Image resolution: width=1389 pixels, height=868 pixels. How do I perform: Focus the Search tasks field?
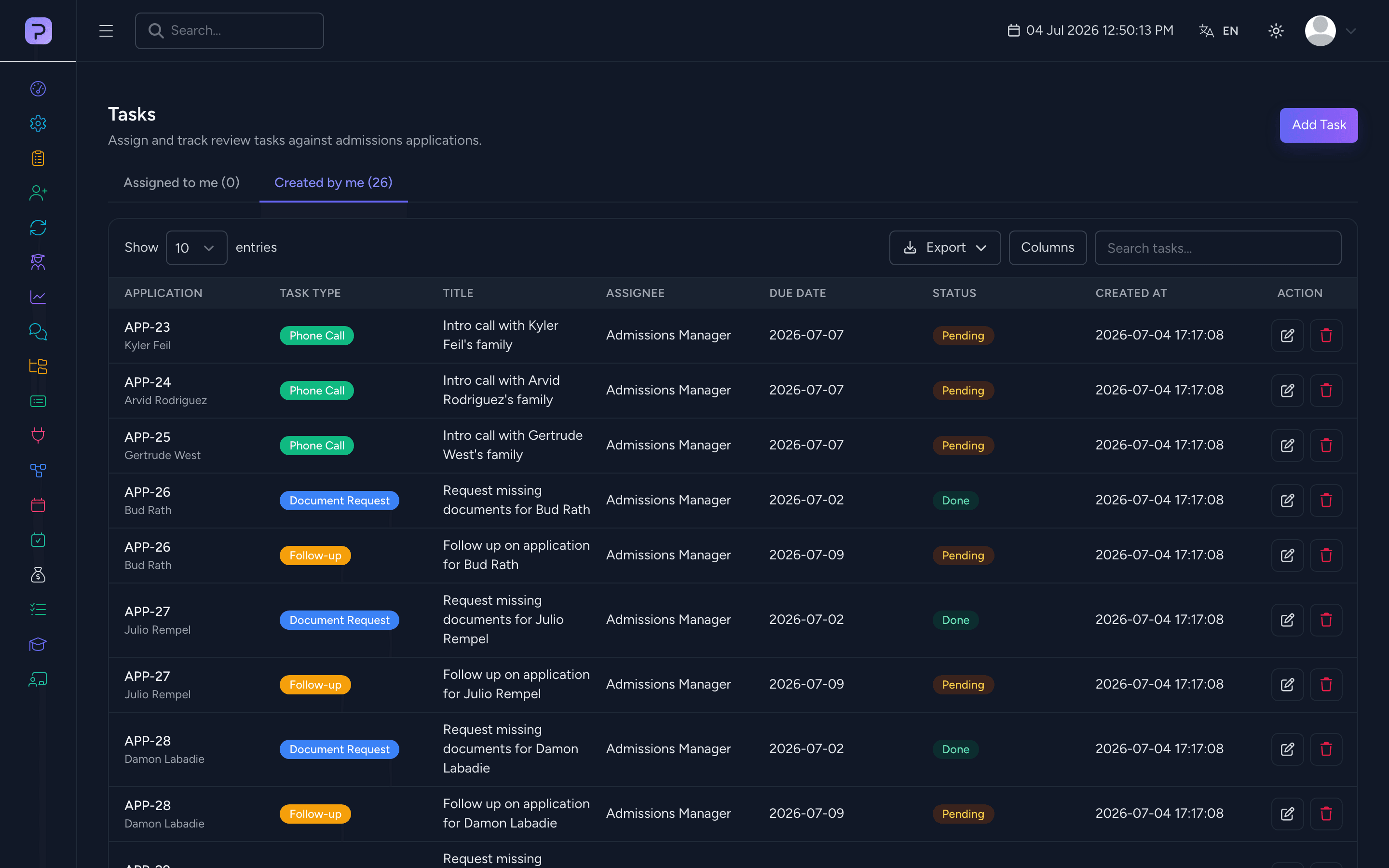click(x=1217, y=248)
